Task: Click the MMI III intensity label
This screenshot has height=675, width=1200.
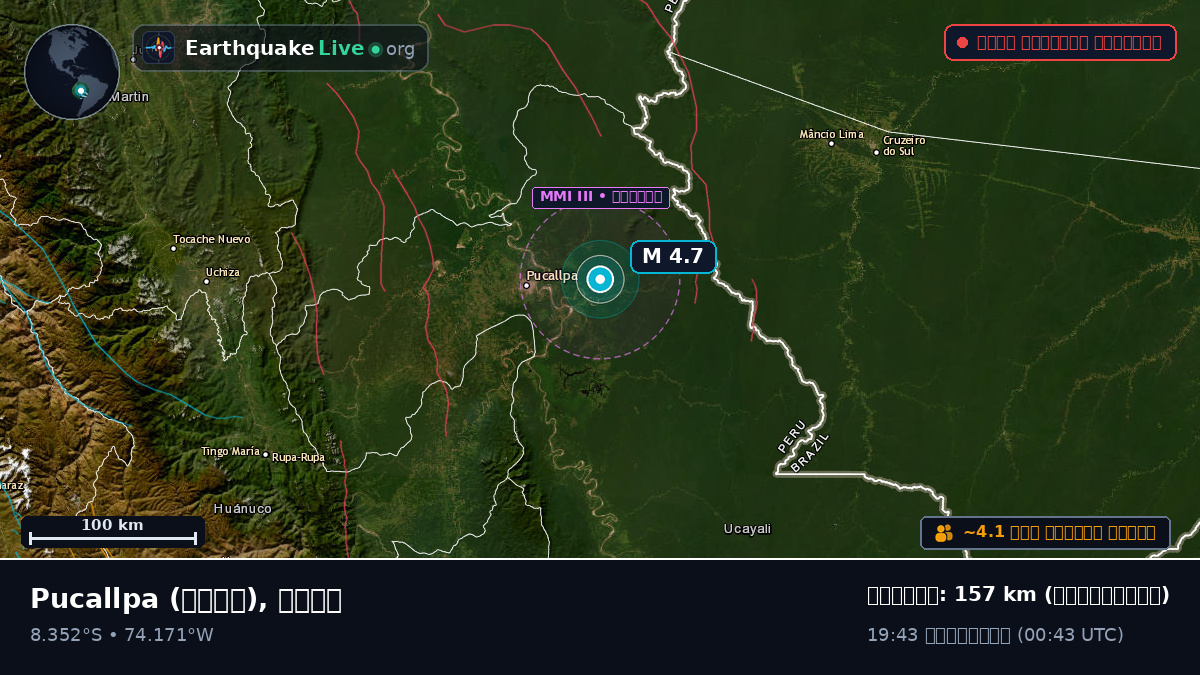Action: pyautogui.click(x=601, y=197)
